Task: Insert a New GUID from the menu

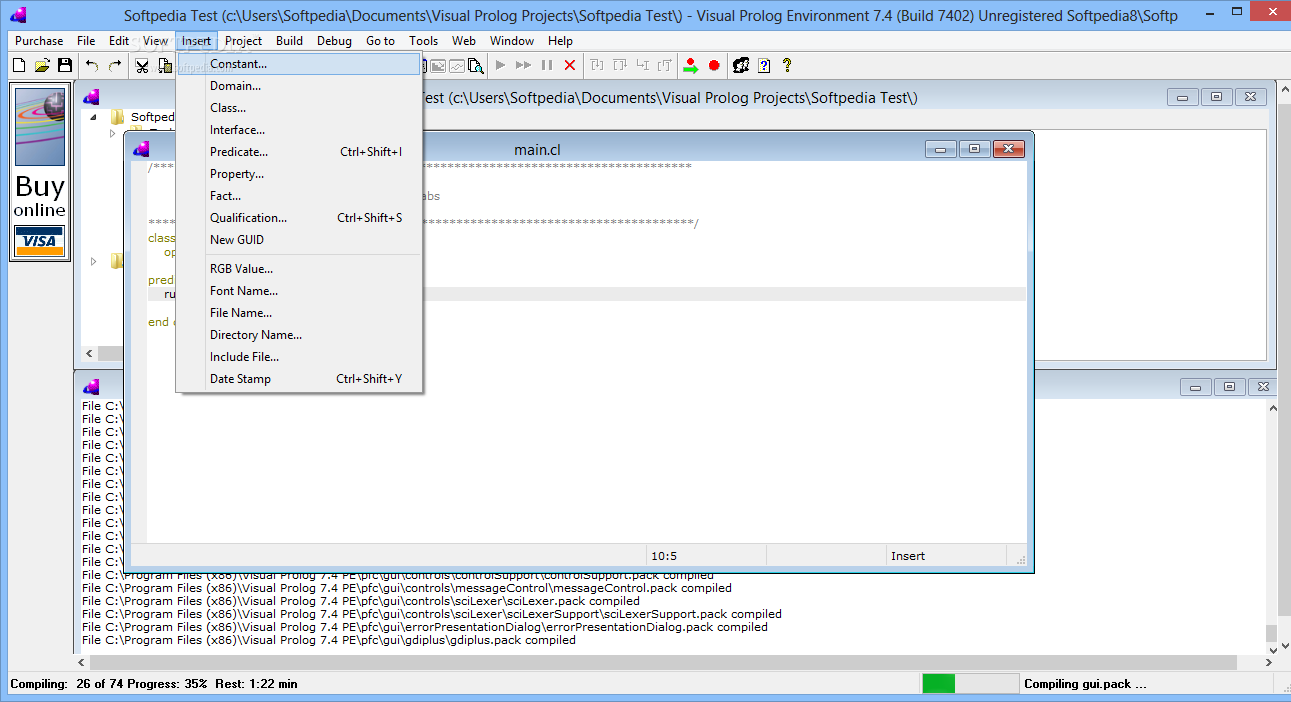Action: point(299,240)
